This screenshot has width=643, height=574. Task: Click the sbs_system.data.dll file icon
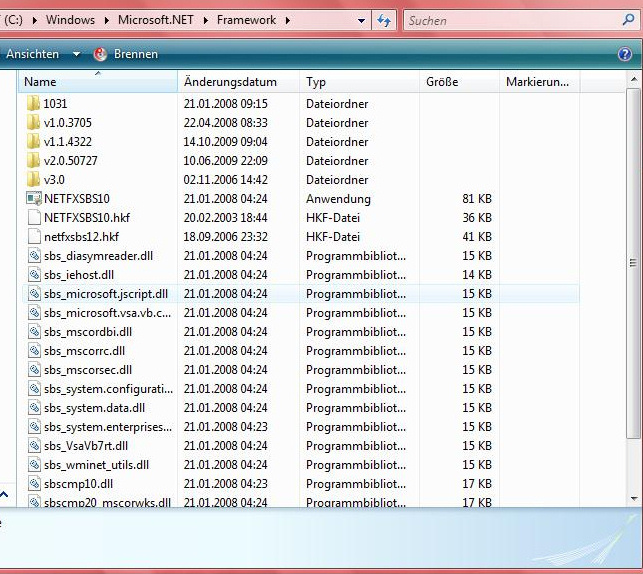[34, 408]
